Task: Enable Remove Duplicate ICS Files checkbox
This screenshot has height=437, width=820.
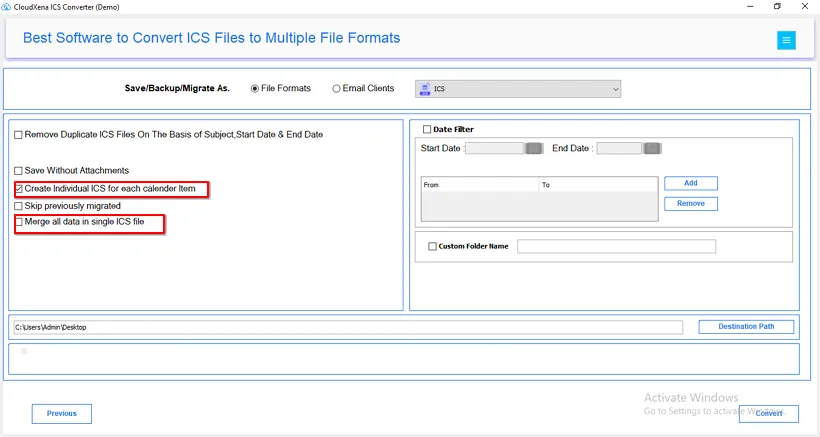Action: click(x=18, y=135)
